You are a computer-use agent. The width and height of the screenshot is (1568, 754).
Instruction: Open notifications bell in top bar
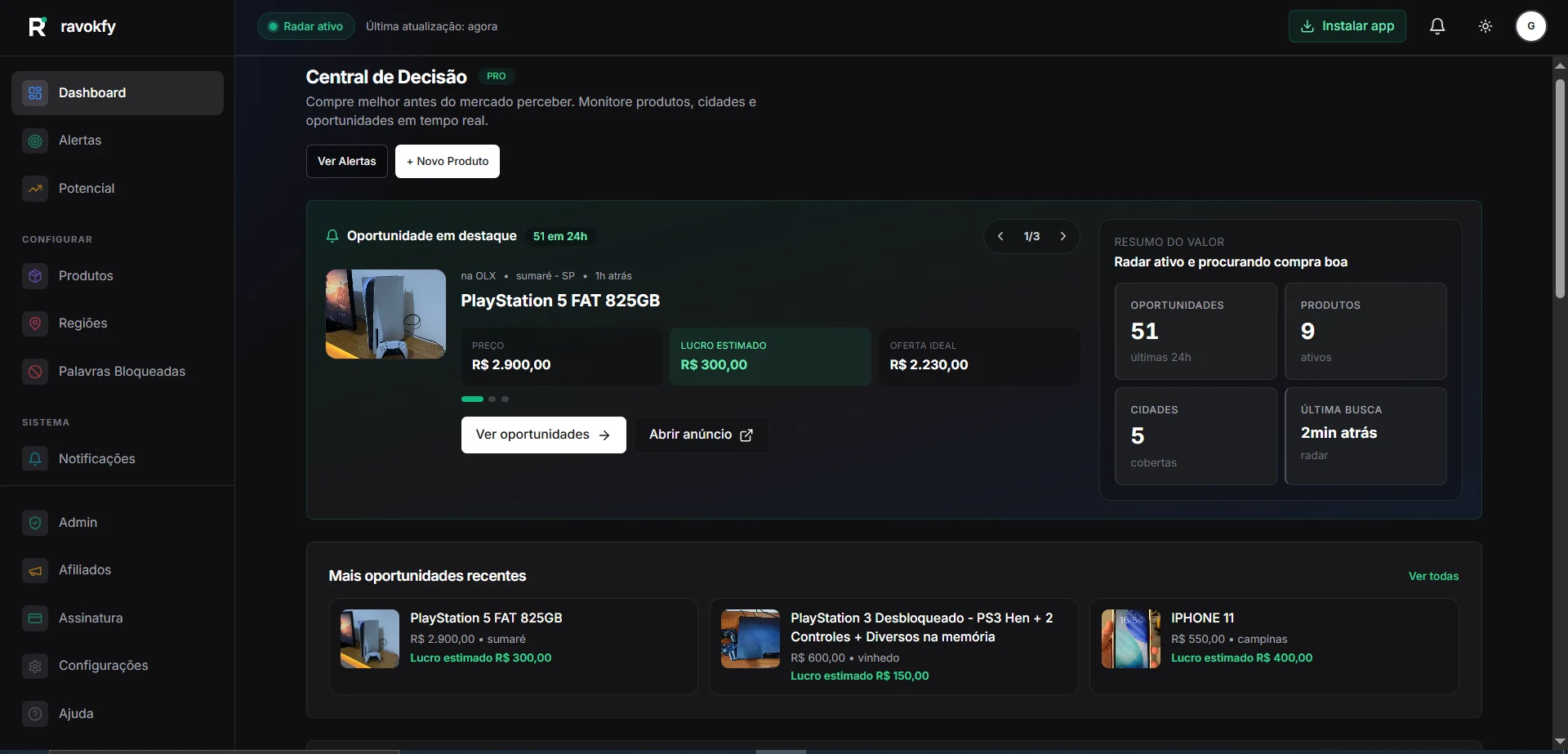tap(1437, 26)
